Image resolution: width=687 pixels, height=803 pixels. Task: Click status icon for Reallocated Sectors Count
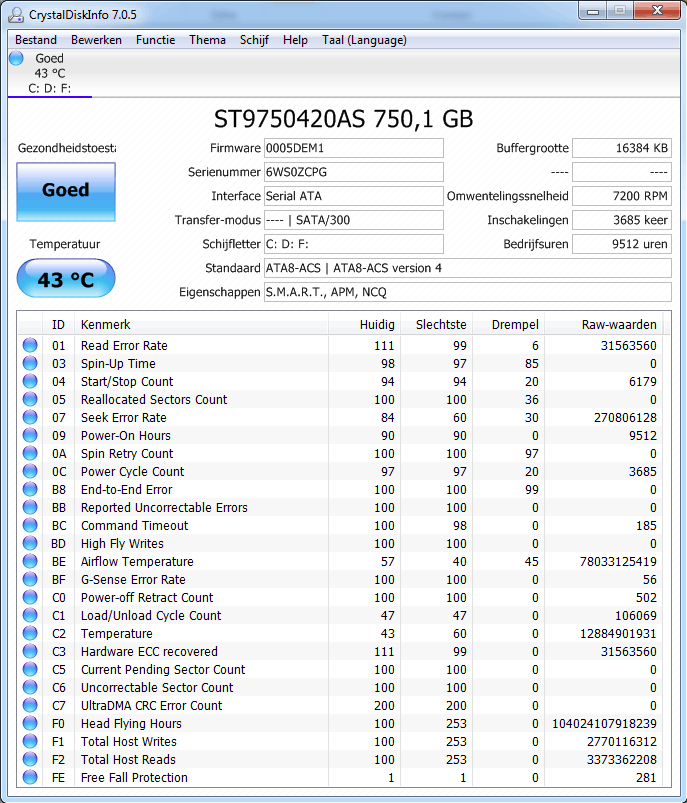(x=30, y=399)
